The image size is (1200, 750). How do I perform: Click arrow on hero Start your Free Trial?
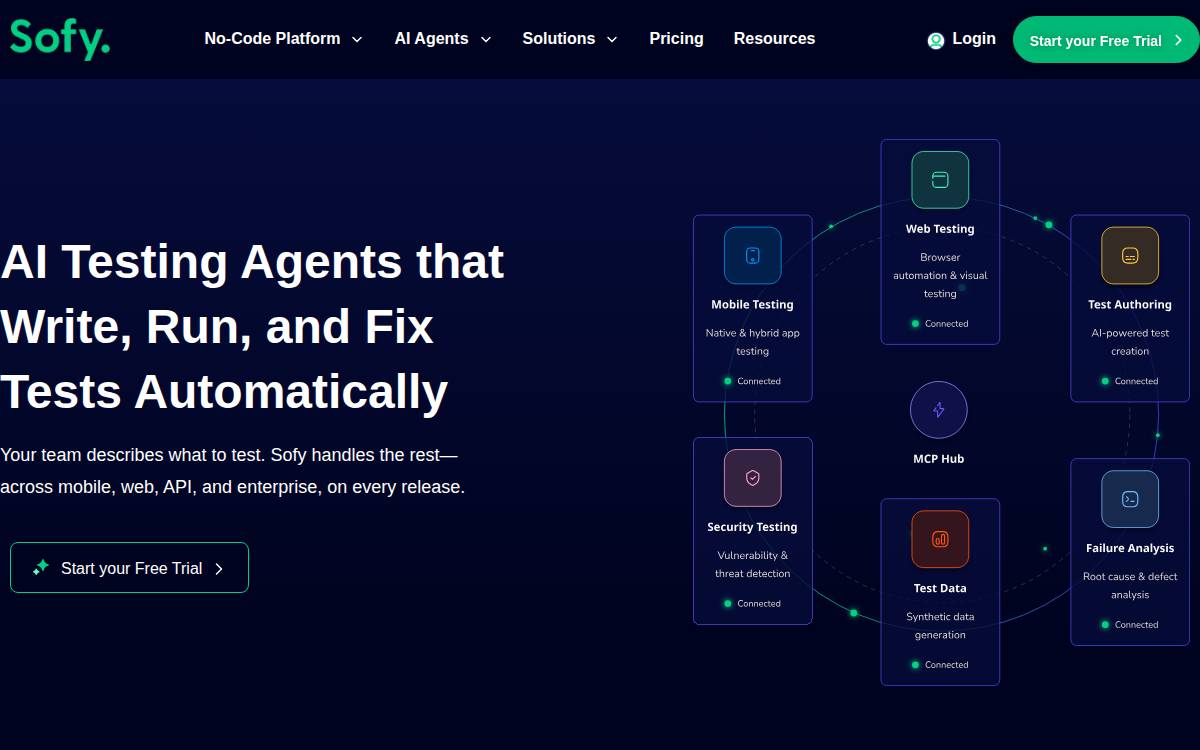pos(219,568)
